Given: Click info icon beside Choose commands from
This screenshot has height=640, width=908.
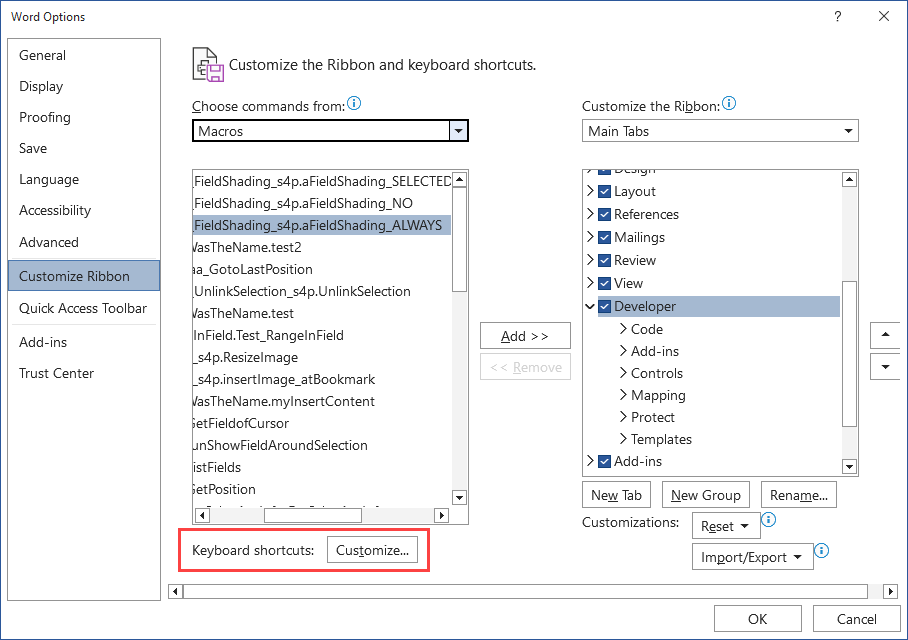Looking at the screenshot, I should (x=354, y=104).
